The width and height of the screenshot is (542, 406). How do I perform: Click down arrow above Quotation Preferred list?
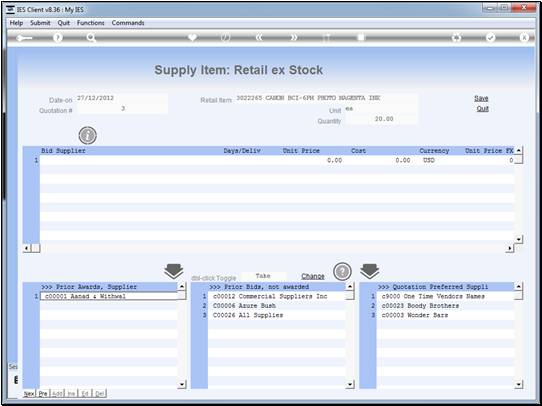[370, 271]
